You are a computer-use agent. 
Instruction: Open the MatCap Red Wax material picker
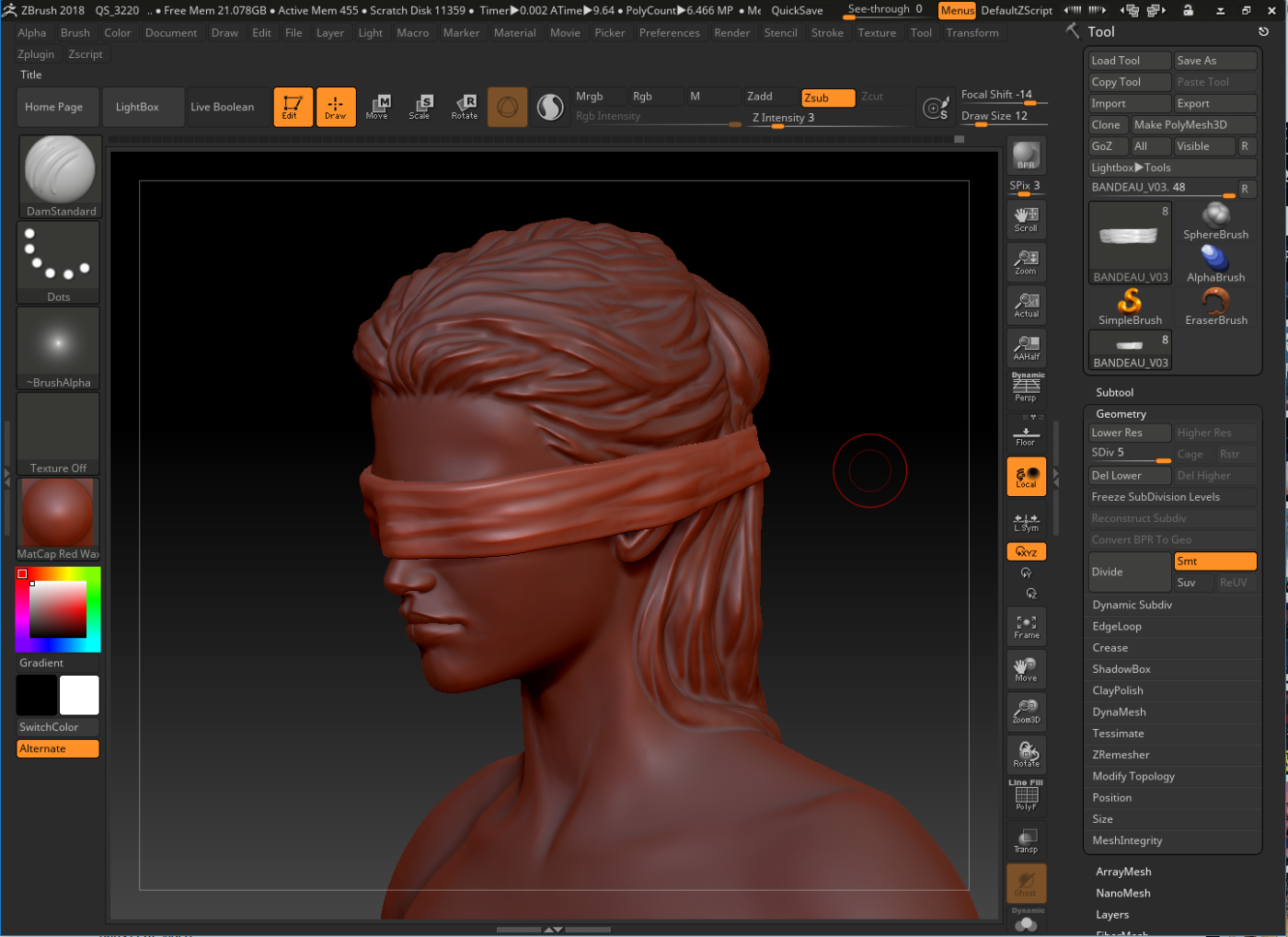[59, 520]
